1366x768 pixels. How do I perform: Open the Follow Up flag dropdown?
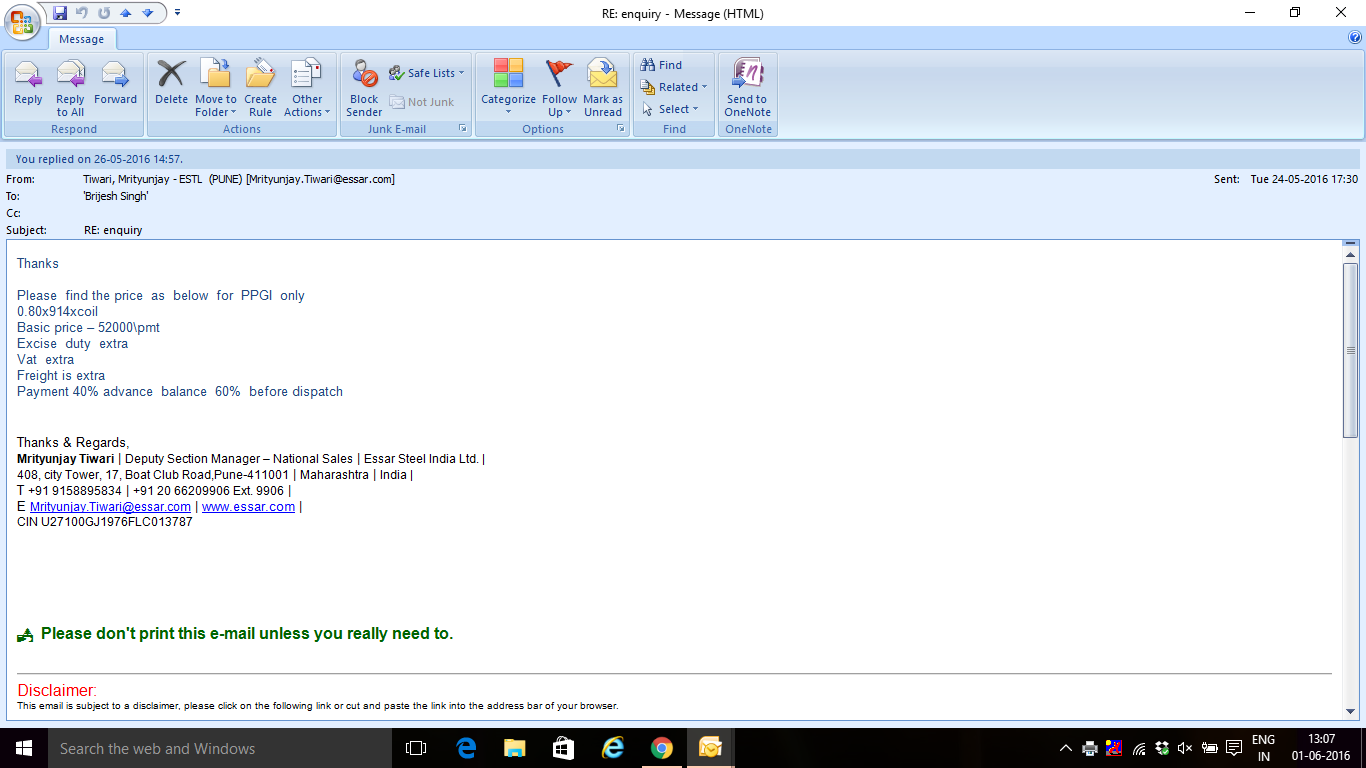(559, 85)
